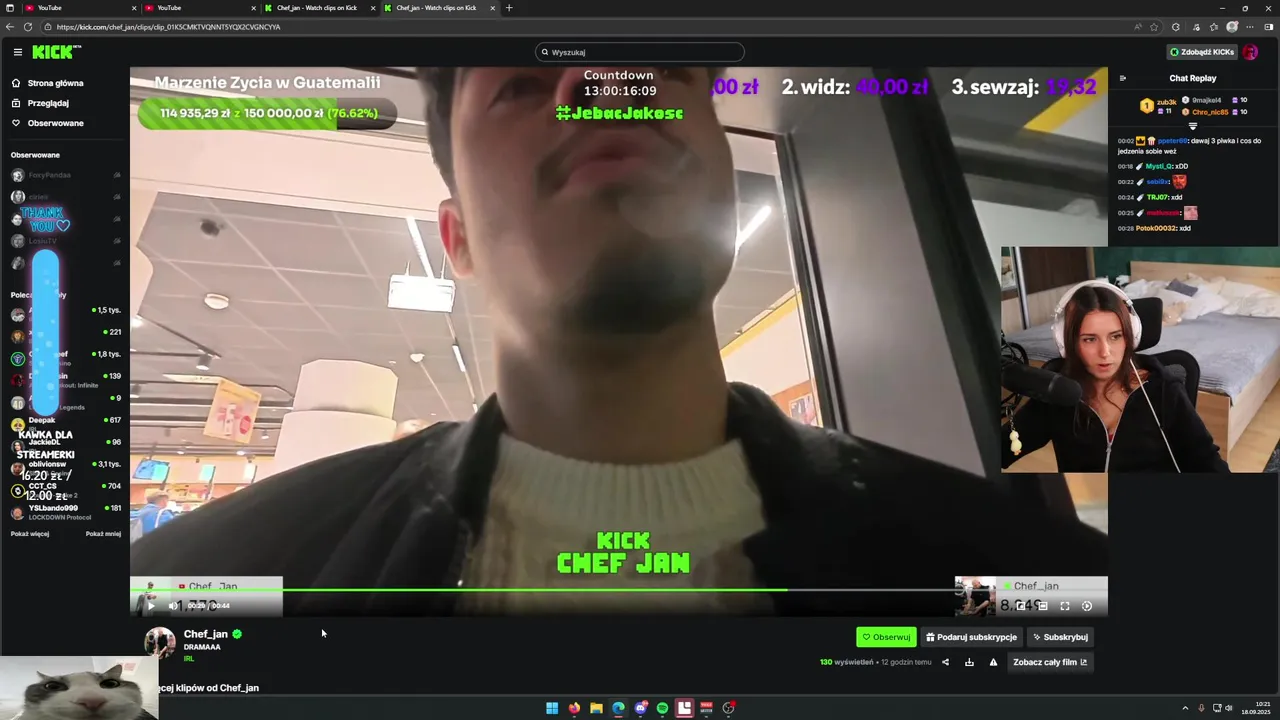Switch to first Chef_jan clips tab

pyautogui.click(x=320, y=8)
